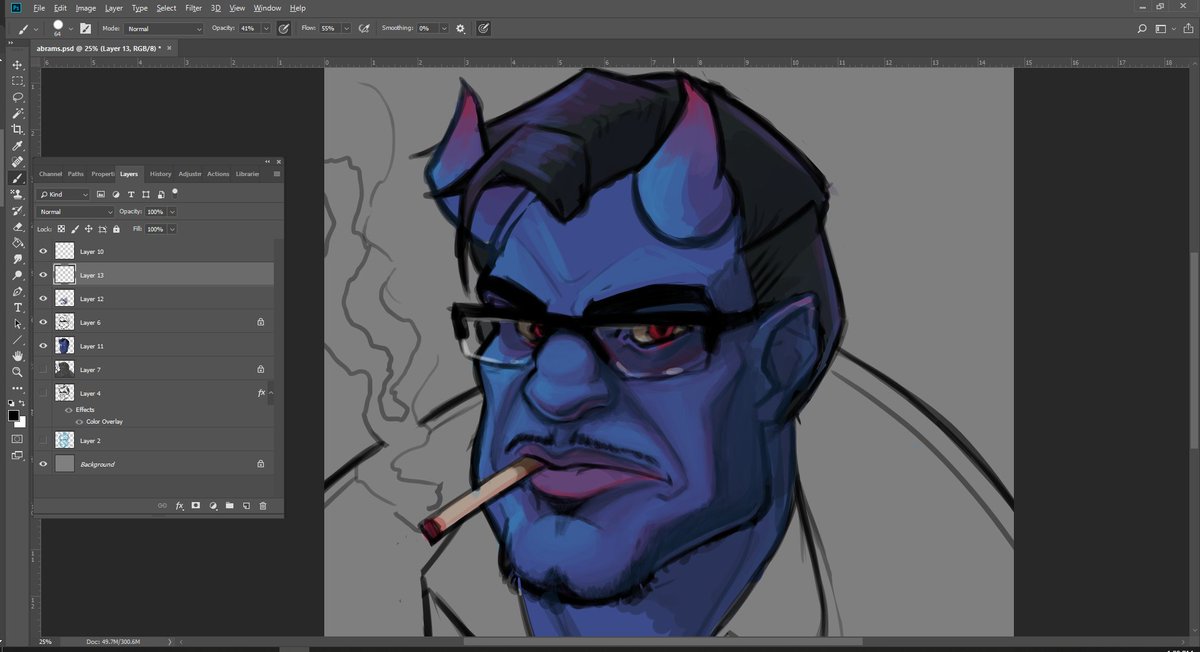
Task: Open the layer Opacity 100% dropdown arrow
Action: 172,212
